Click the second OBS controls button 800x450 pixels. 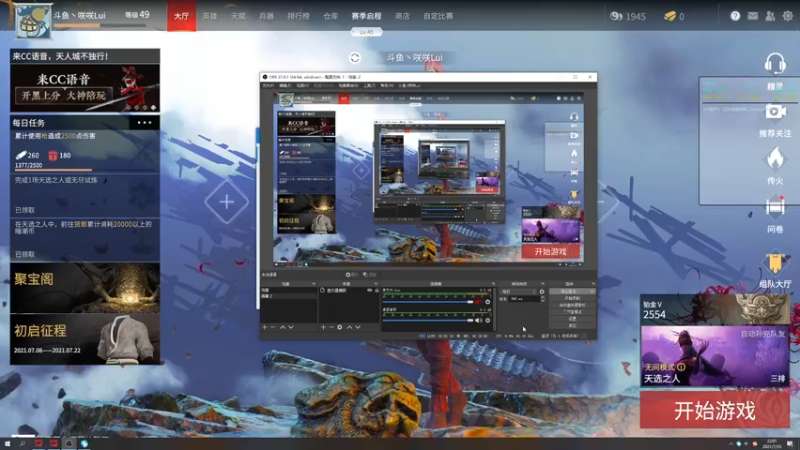point(572,298)
